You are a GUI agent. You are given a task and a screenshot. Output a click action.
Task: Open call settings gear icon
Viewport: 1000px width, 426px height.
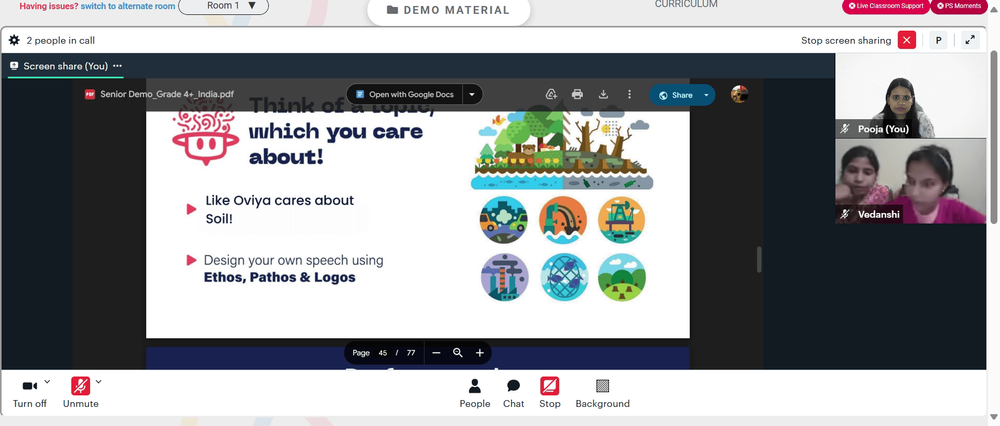14,40
